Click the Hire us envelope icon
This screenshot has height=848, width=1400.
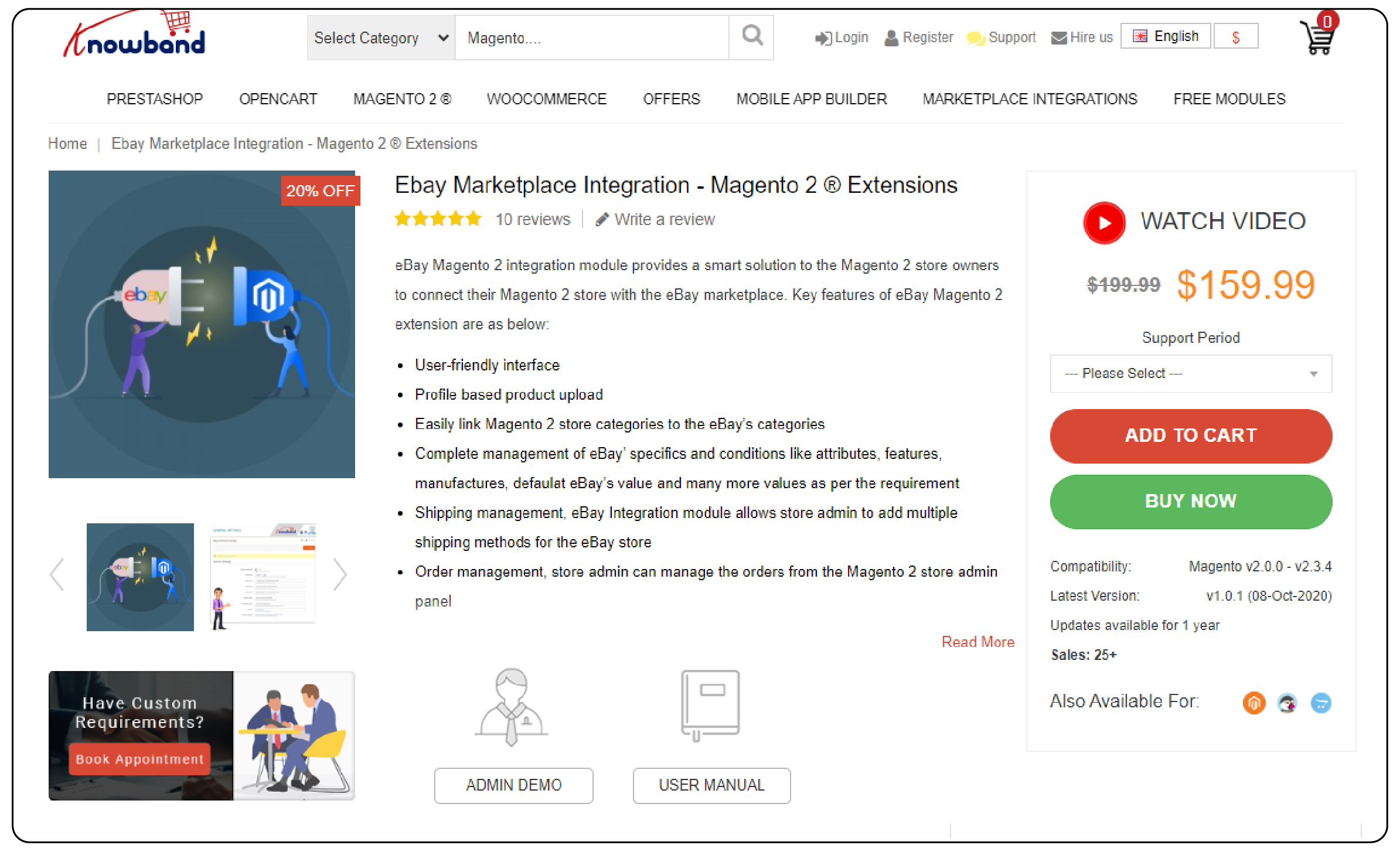[x=1058, y=38]
